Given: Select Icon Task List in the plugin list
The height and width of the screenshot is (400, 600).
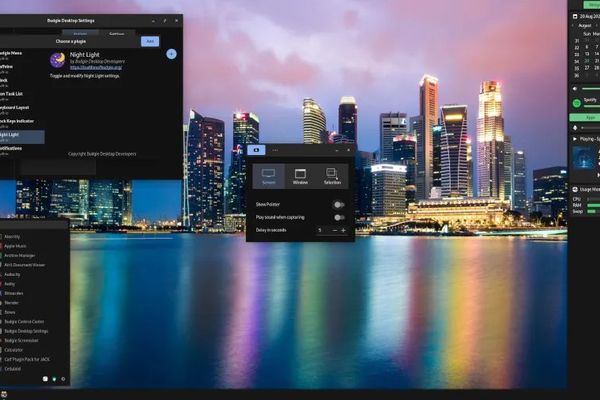Looking at the screenshot, I should (x=21, y=96).
